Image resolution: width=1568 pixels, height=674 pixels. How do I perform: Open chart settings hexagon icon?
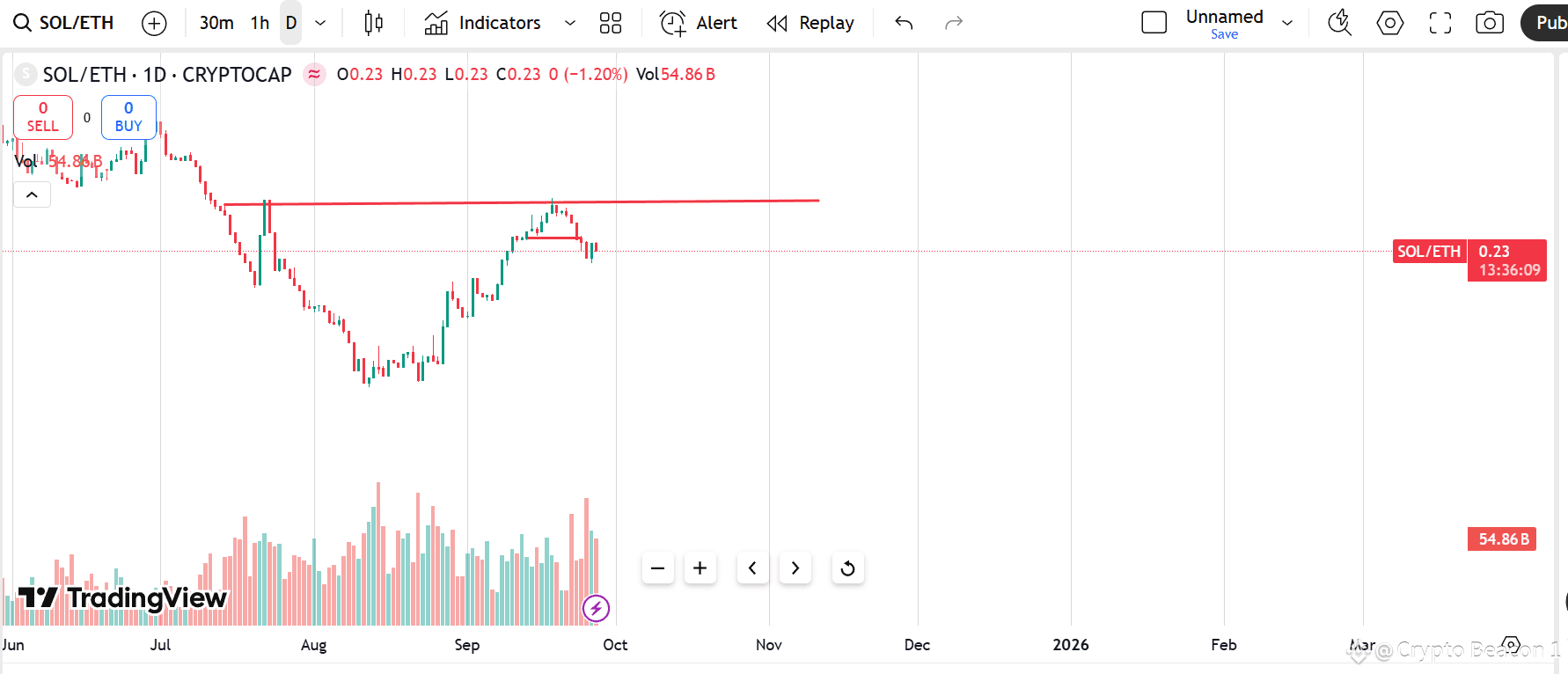[1390, 24]
